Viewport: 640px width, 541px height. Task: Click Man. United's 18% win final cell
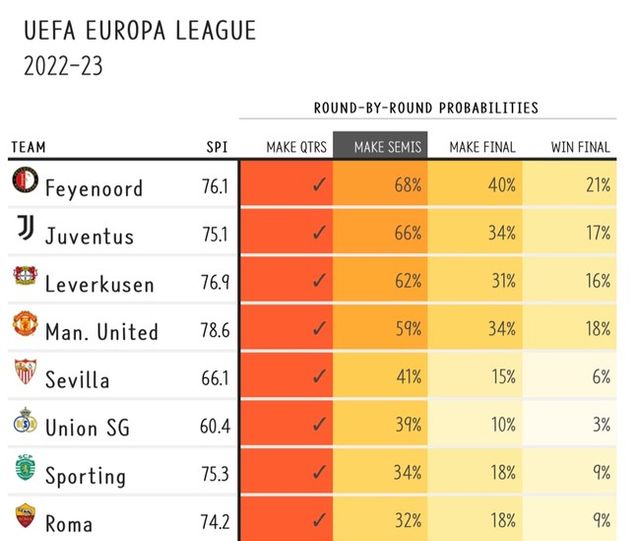598,329
